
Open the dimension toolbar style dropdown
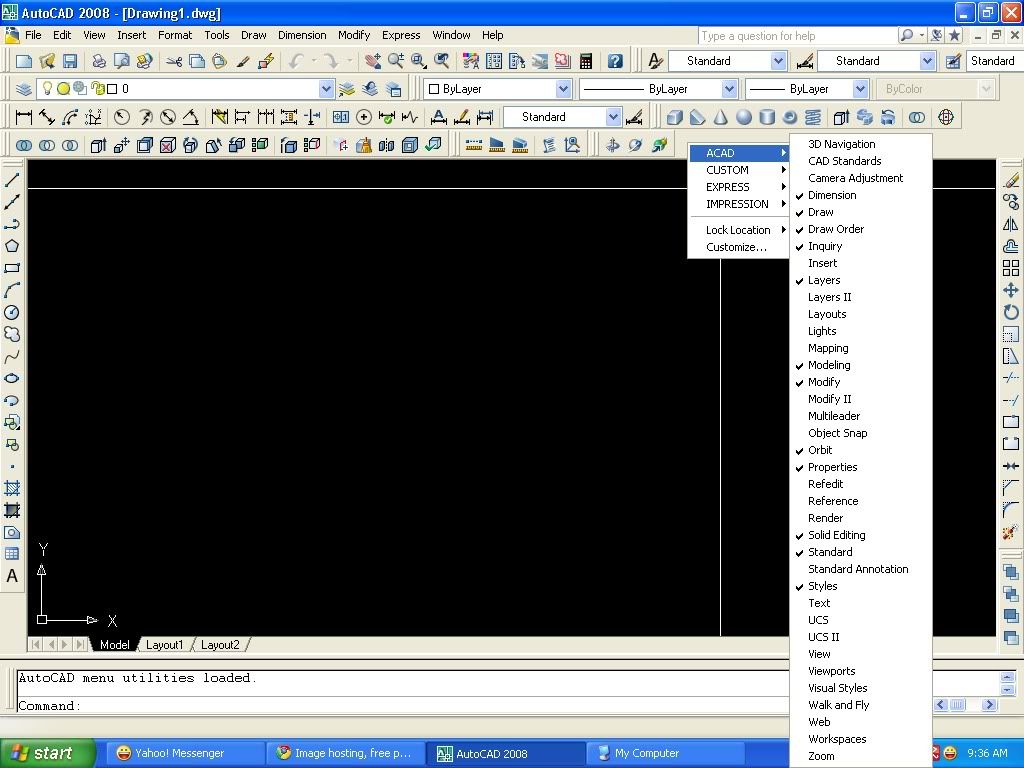pos(613,117)
